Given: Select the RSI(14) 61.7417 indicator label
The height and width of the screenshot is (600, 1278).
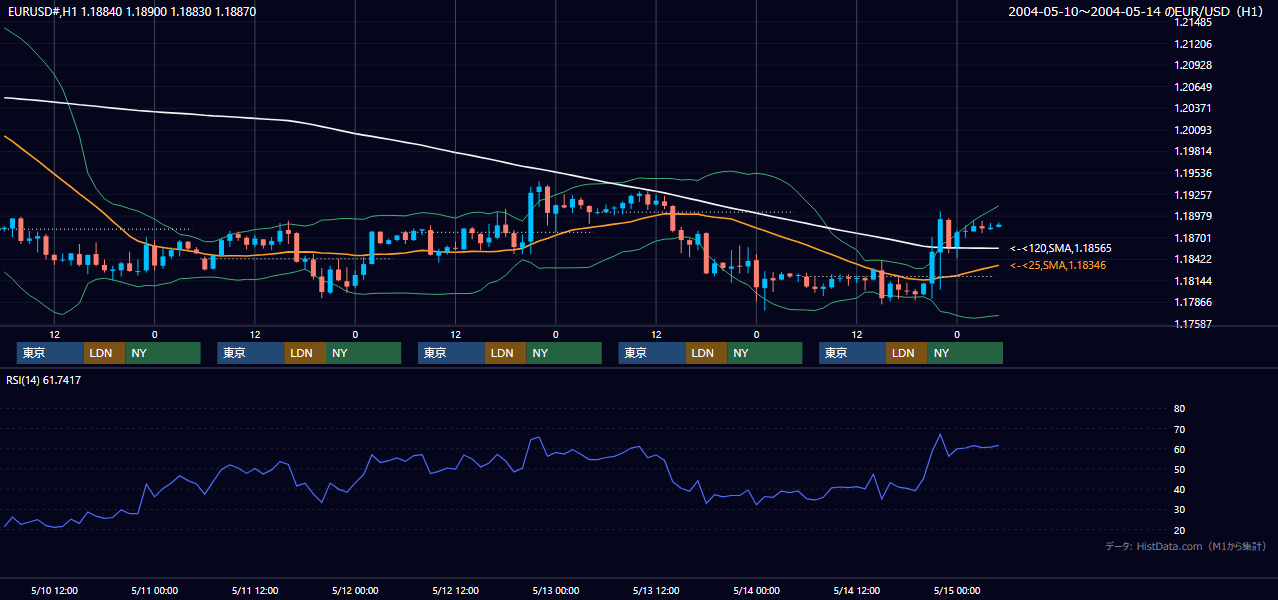Looking at the screenshot, I should click(44, 380).
